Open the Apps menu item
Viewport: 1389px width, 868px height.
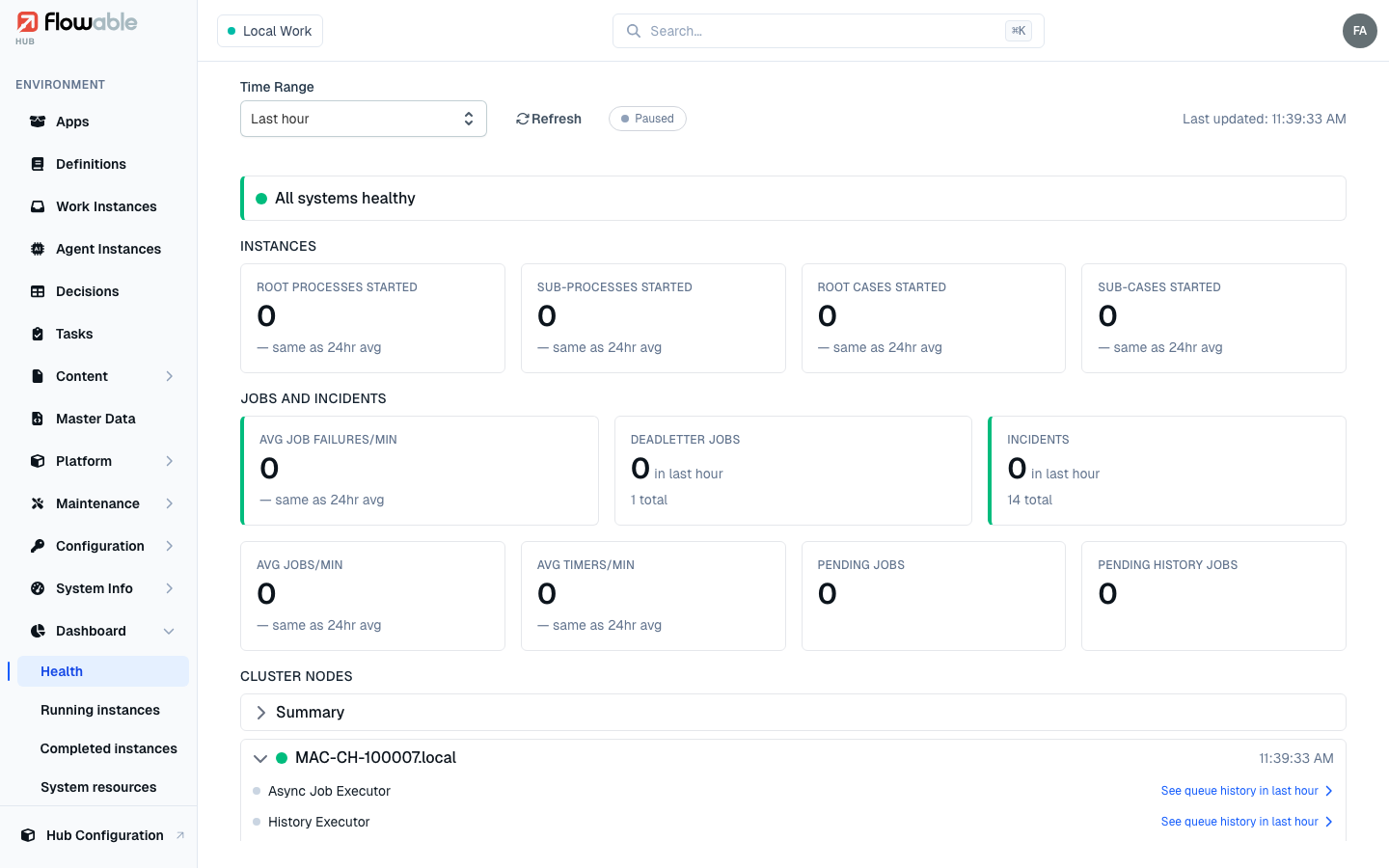pyautogui.click(x=102, y=122)
